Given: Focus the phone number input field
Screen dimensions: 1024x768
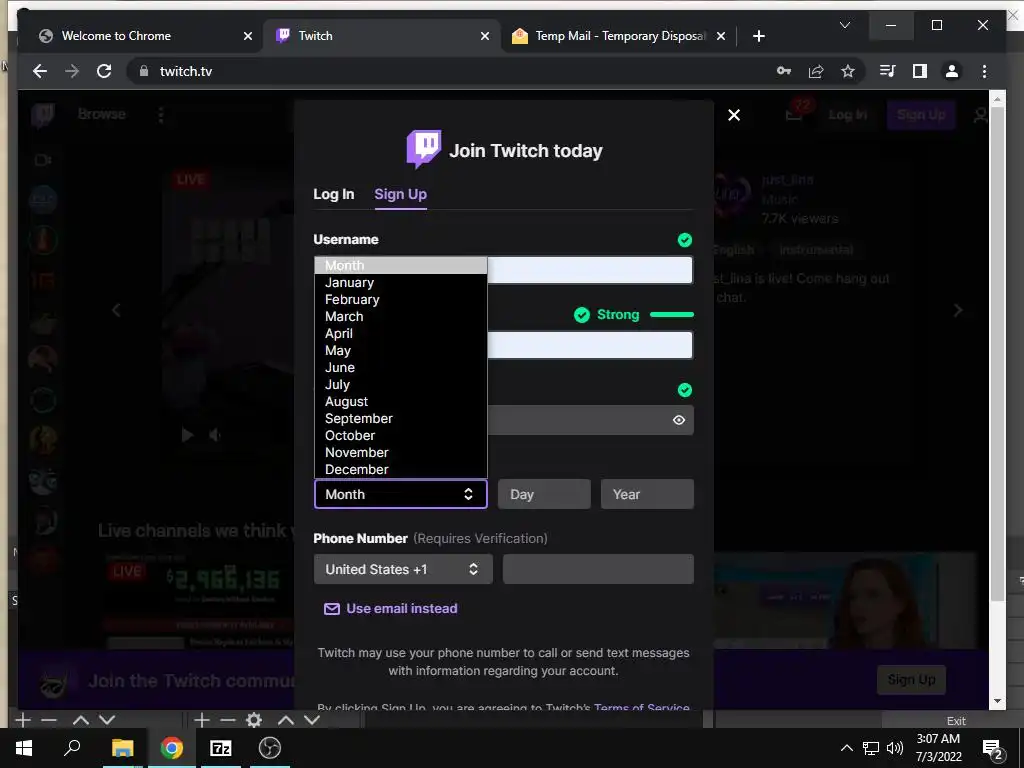Looking at the screenshot, I should click(598, 569).
